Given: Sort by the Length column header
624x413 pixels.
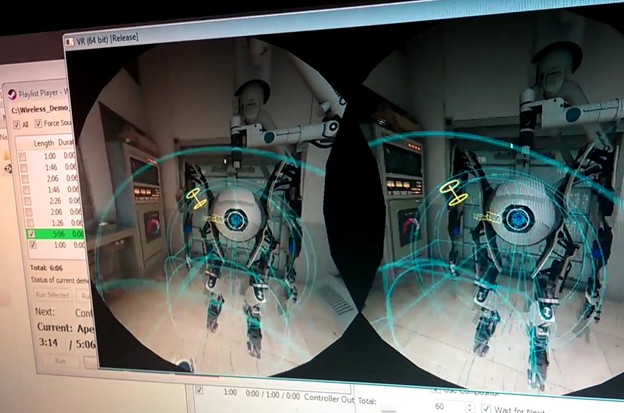Looking at the screenshot, I should pyautogui.click(x=46, y=143).
